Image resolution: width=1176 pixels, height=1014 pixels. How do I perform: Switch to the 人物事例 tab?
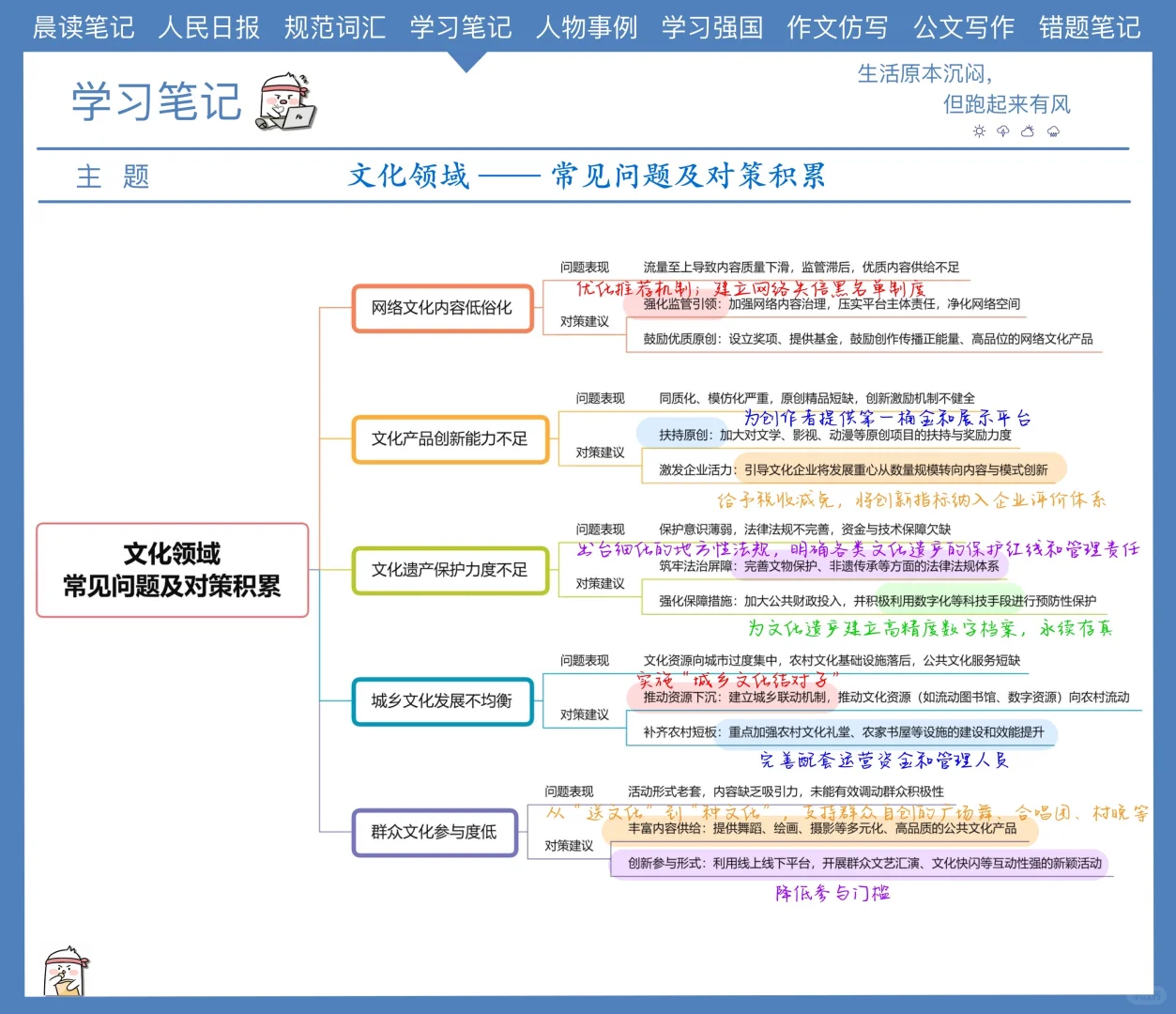[x=585, y=28]
